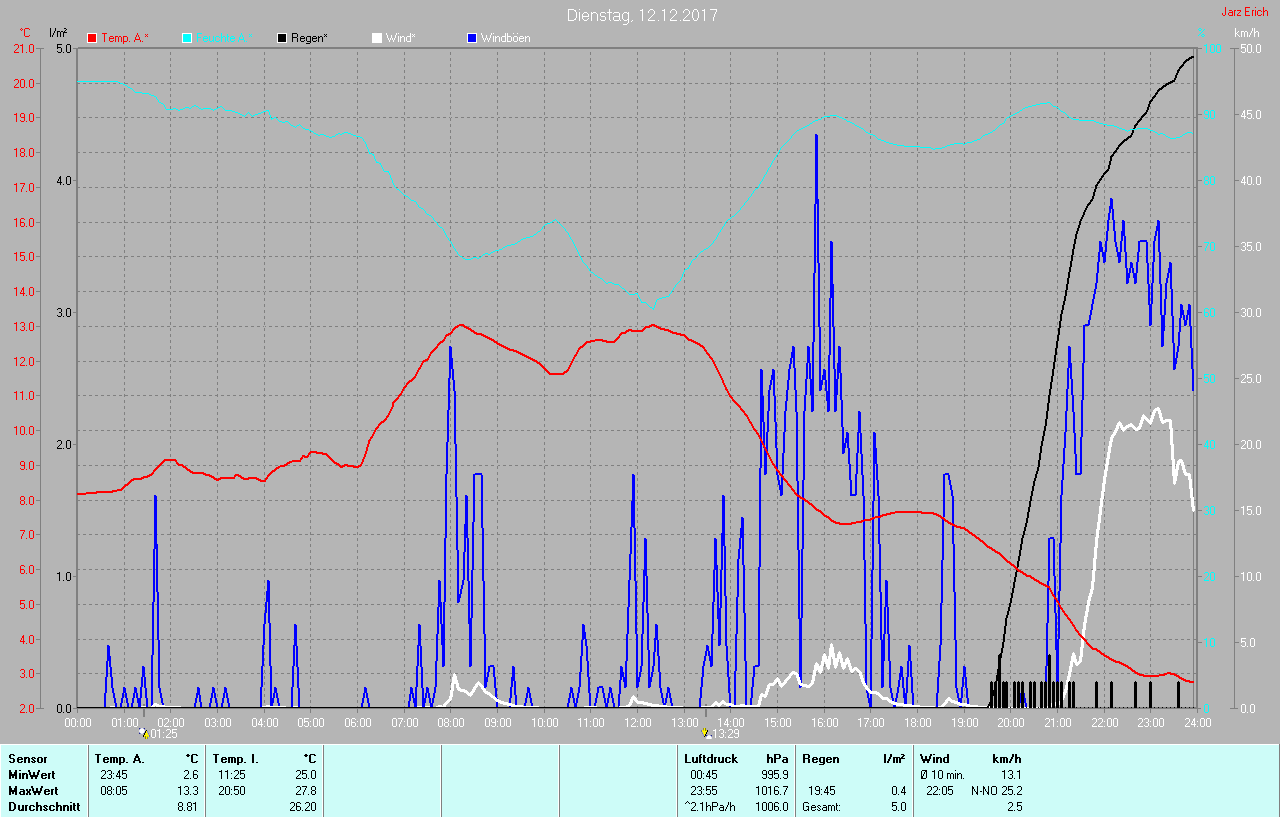Viewport: 1280px width, 817px height.
Task: Click the 'Ø 10 min.' wind label
Action: coord(943,775)
